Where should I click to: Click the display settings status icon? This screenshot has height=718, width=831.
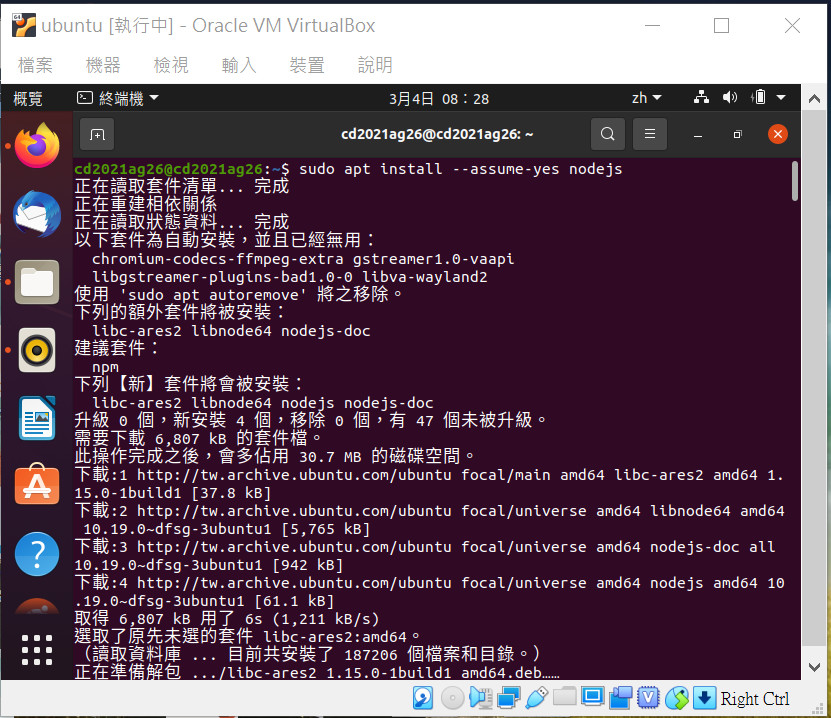coord(593,696)
